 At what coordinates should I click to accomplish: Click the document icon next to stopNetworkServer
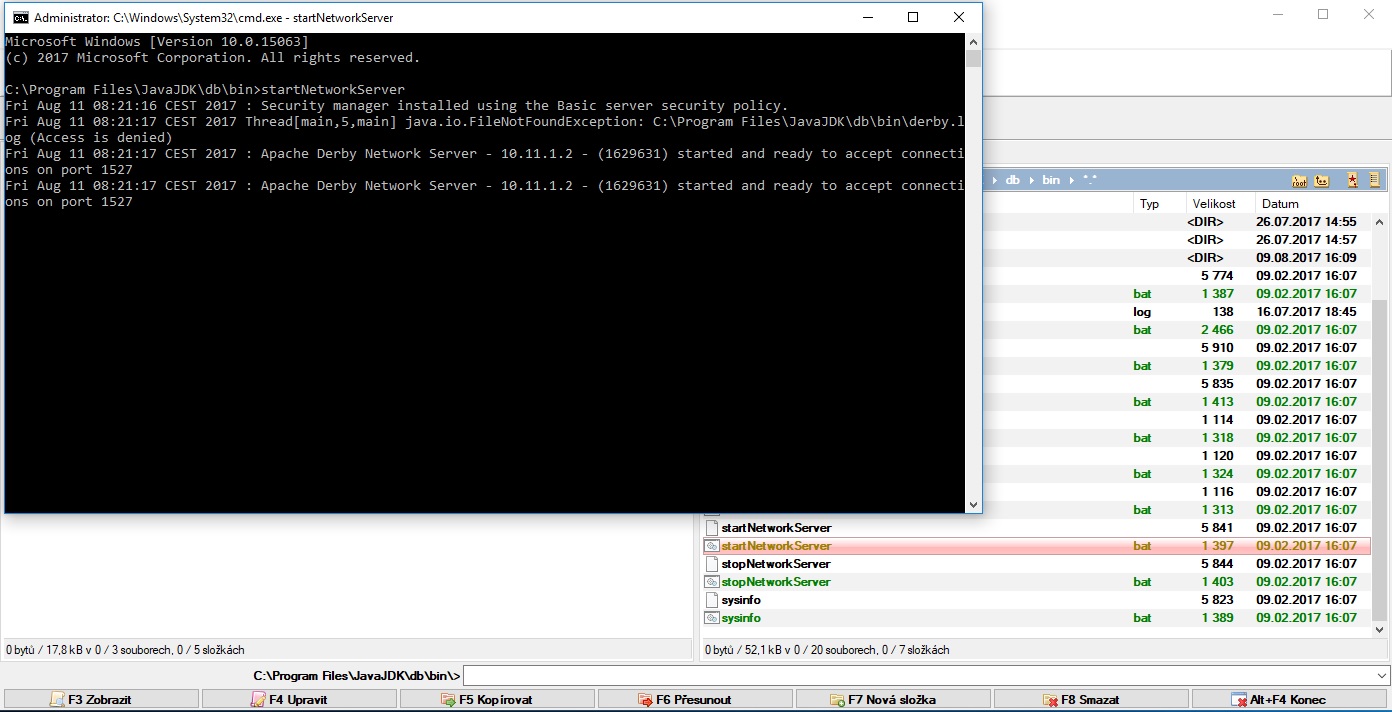[x=712, y=563]
